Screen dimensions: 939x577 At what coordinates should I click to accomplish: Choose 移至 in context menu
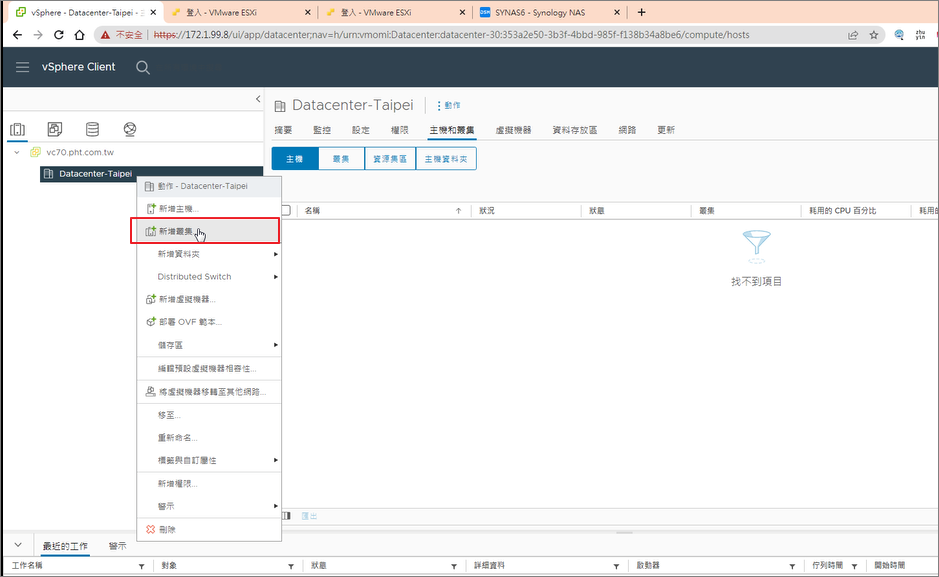209,415
